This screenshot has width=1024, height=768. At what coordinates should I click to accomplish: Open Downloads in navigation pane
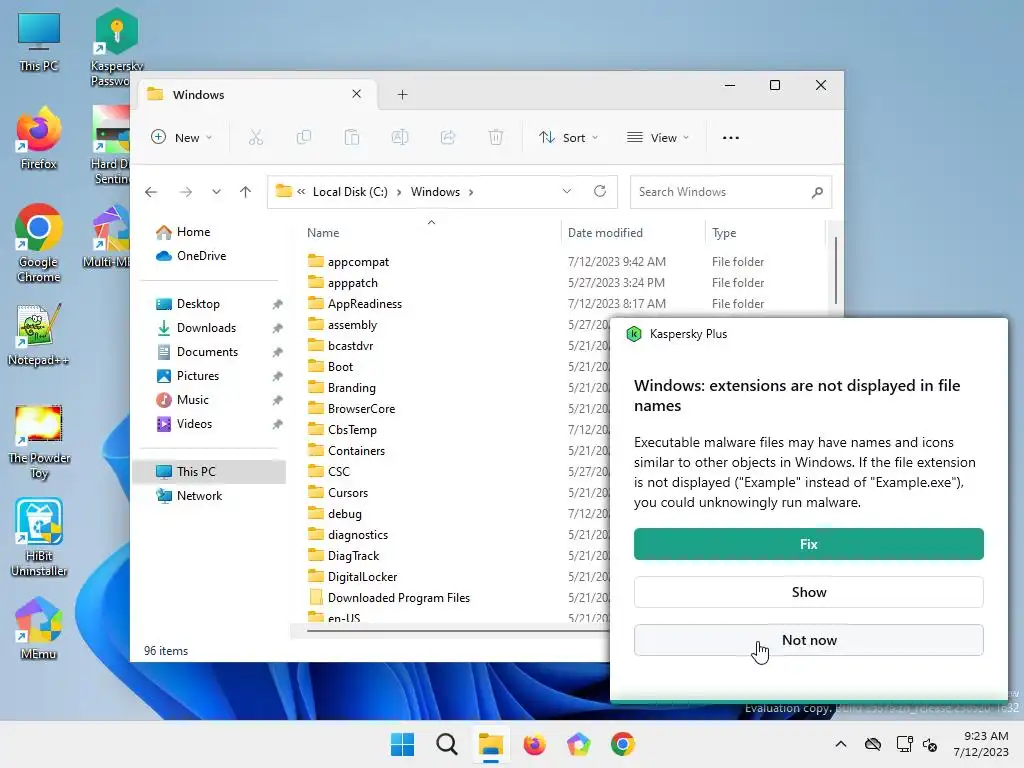(x=209, y=328)
